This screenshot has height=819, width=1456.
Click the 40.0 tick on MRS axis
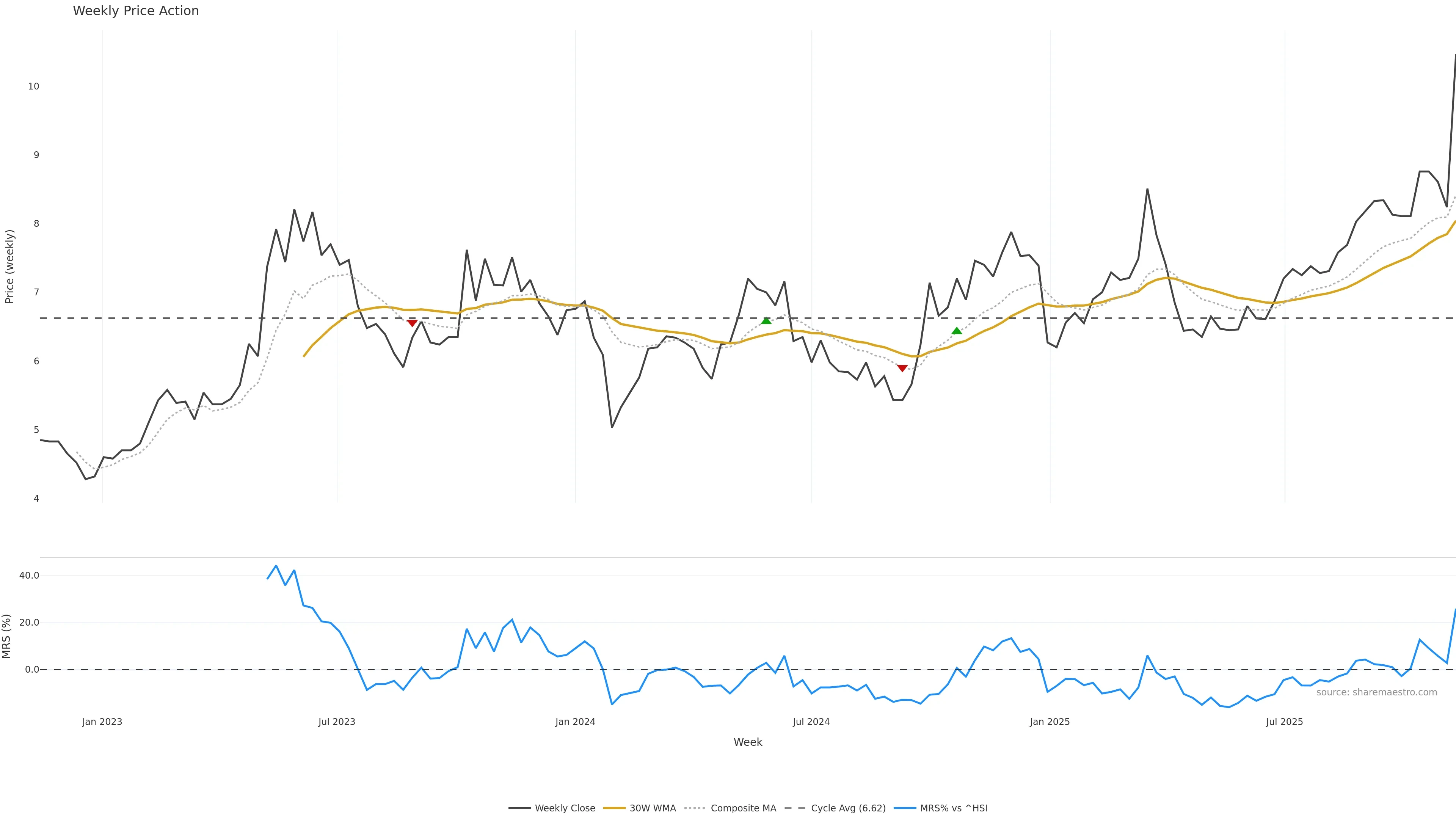coord(29,576)
